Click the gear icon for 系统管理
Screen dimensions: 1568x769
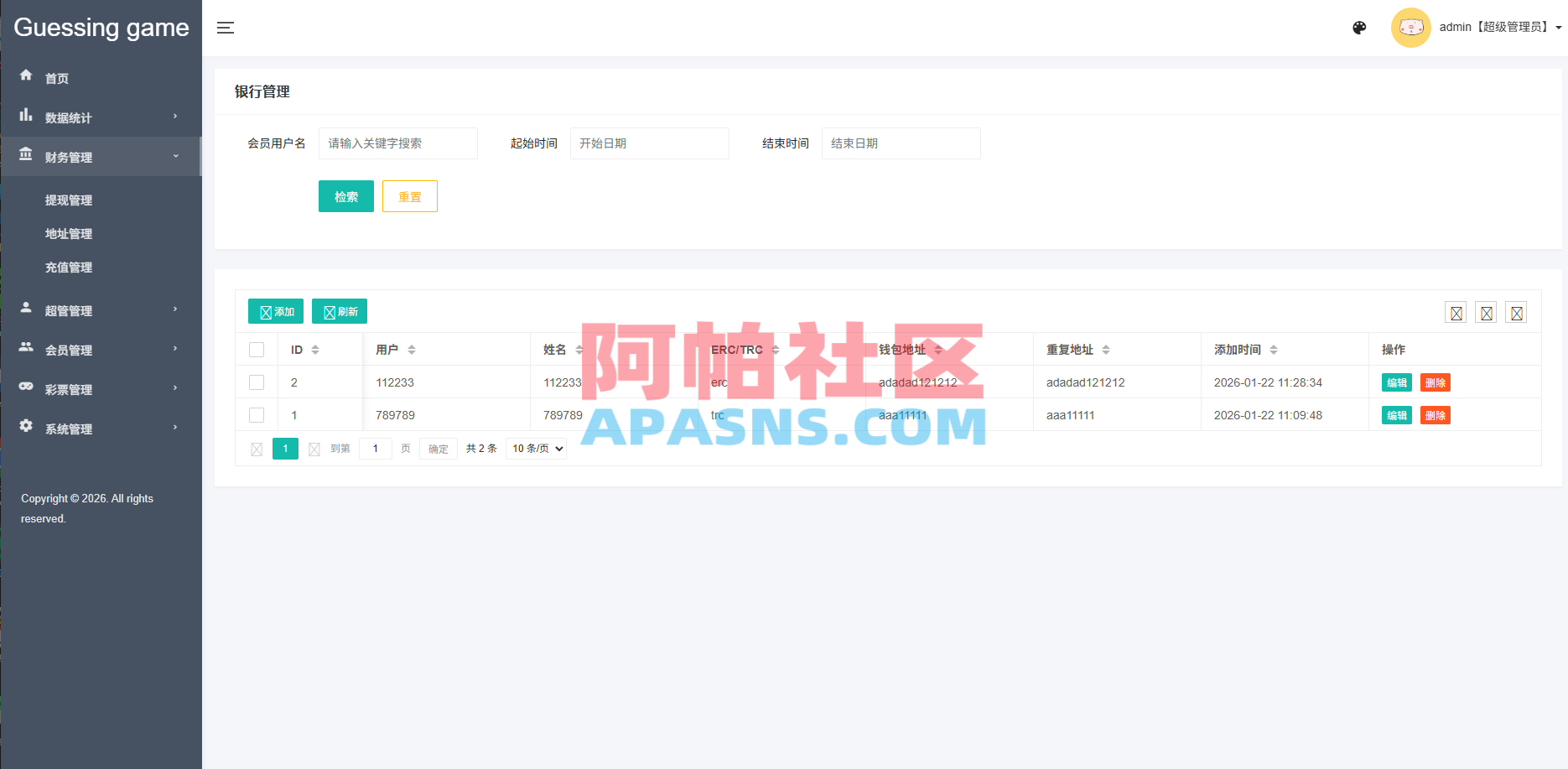point(26,426)
